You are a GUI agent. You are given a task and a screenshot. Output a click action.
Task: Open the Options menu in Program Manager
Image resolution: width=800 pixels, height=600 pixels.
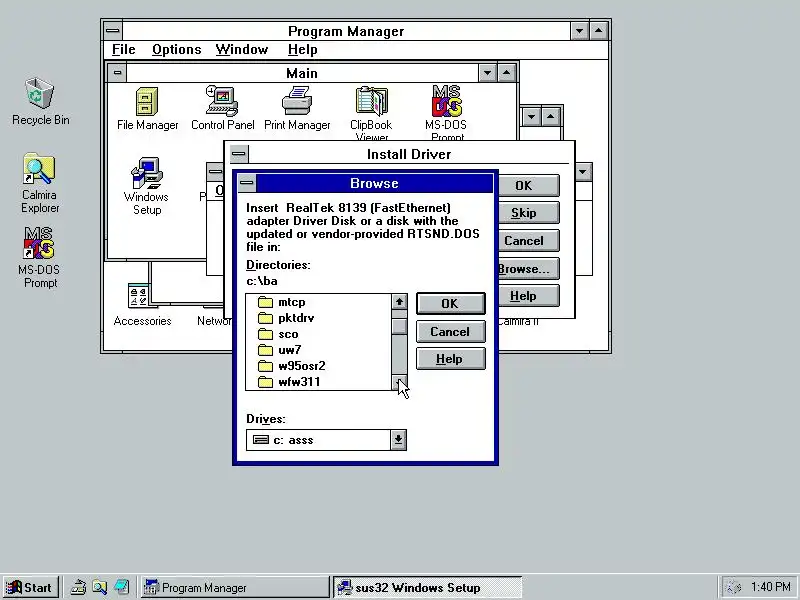177,49
